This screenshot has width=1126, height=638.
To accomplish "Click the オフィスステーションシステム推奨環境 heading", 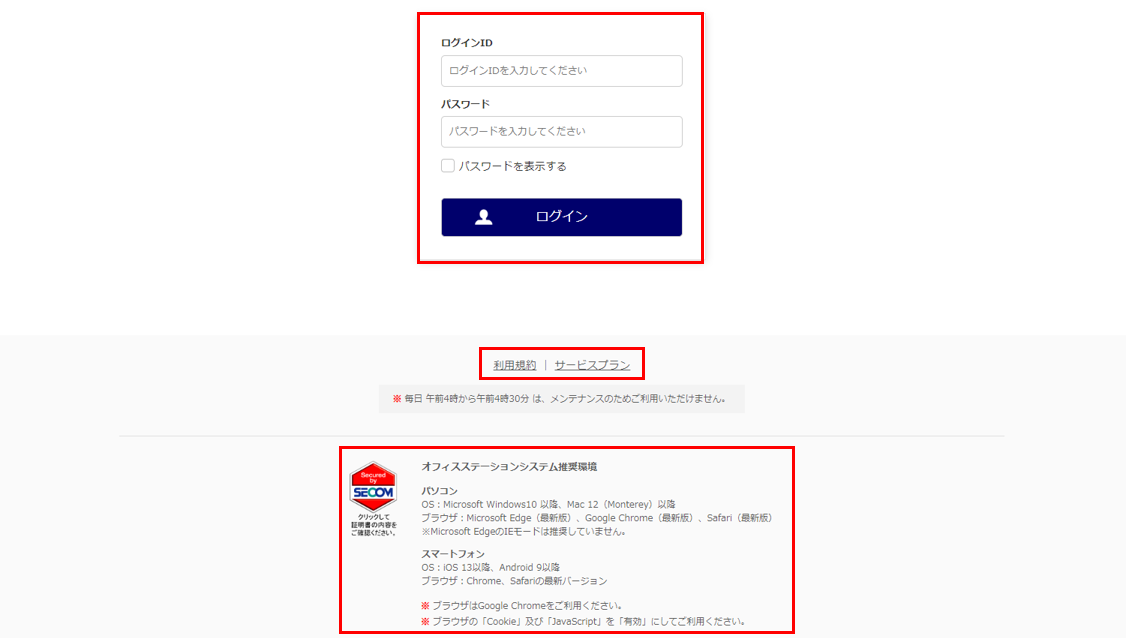I will (509, 466).
